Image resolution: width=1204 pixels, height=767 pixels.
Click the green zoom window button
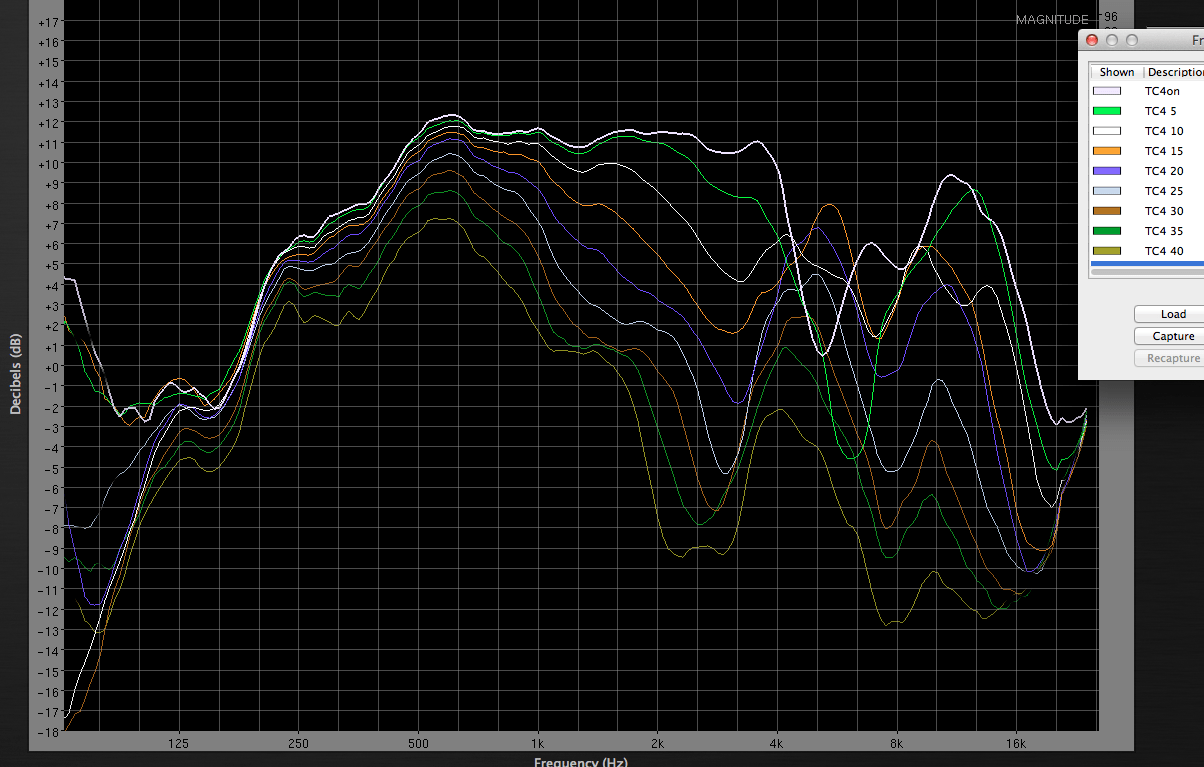coord(1132,40)
